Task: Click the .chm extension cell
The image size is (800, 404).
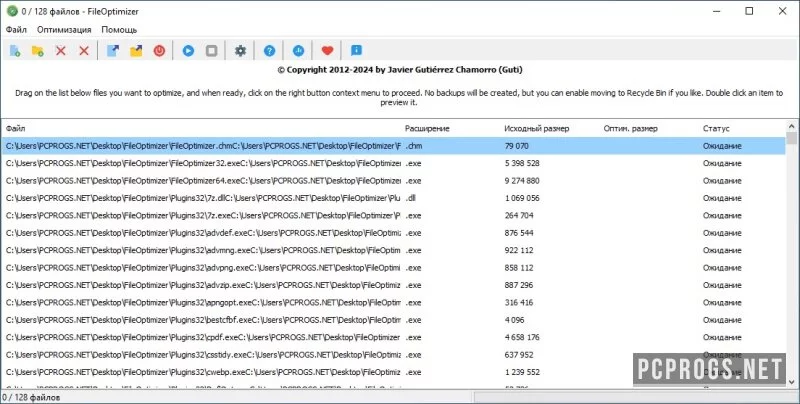Action: click(414, 146)
